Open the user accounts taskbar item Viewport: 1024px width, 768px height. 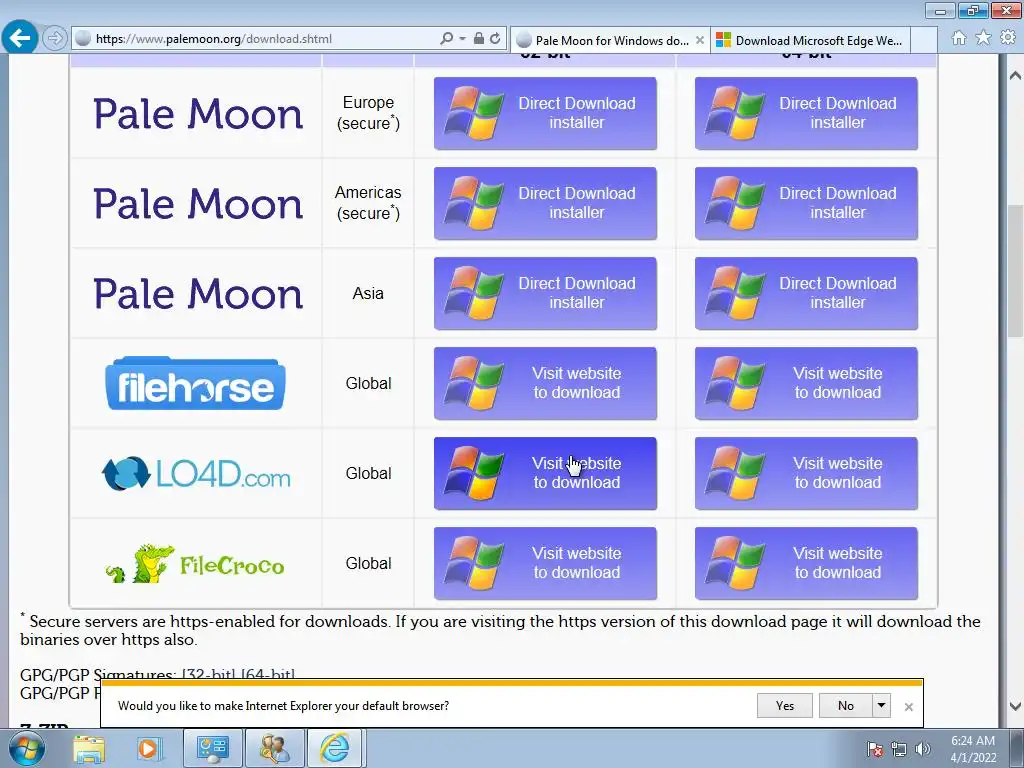coord(274,748)
